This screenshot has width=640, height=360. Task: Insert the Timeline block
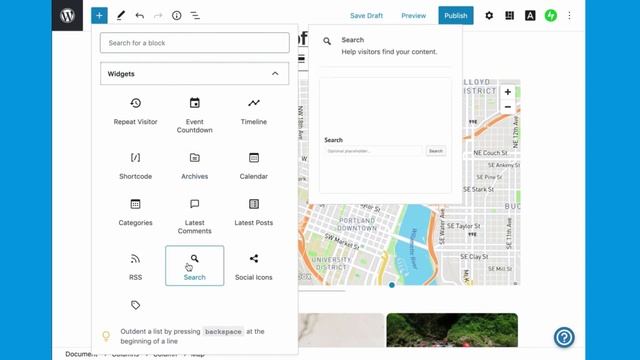pos(253,111)
